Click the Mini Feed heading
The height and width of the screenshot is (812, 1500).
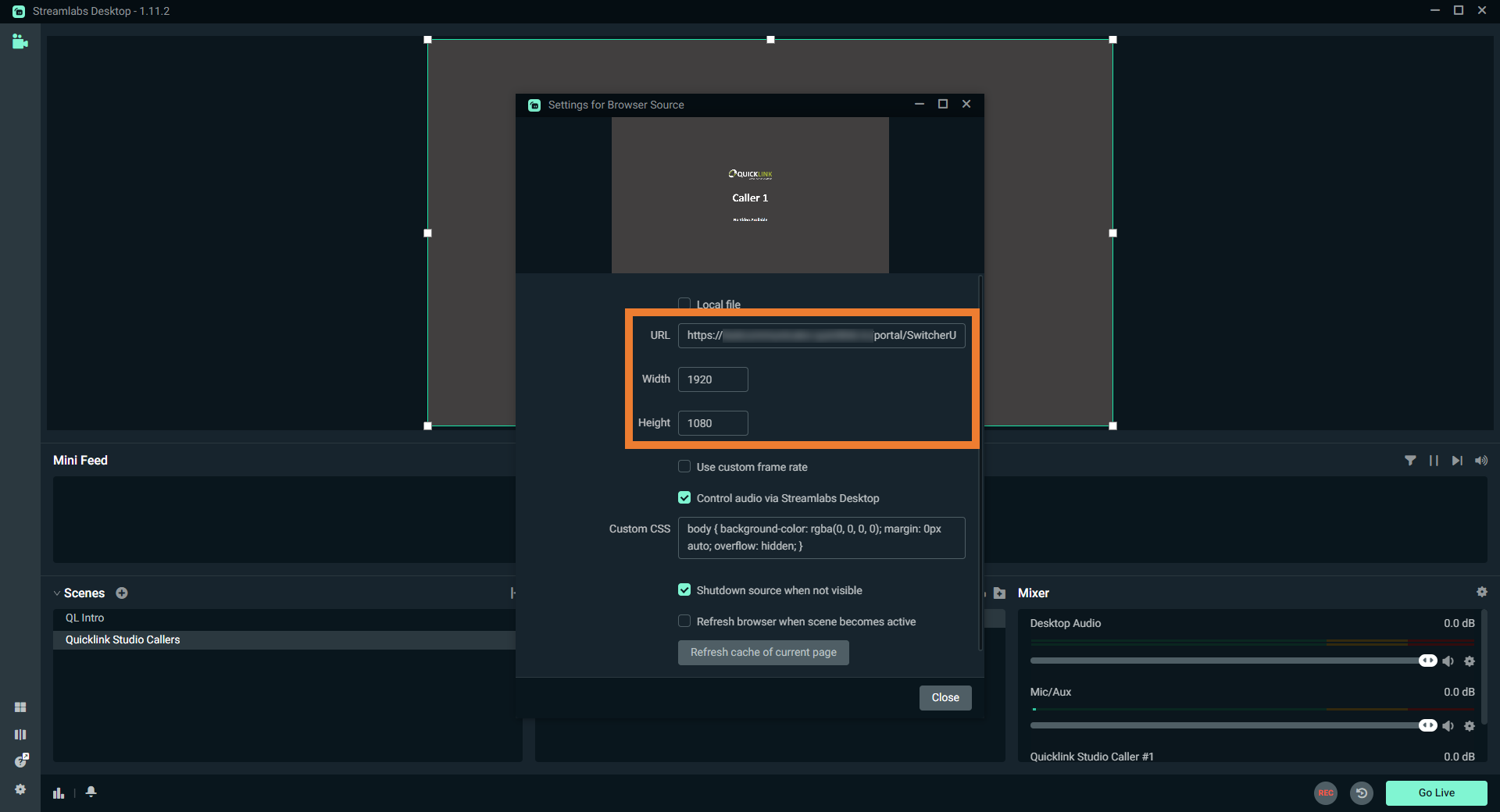(x=80, y=461)
